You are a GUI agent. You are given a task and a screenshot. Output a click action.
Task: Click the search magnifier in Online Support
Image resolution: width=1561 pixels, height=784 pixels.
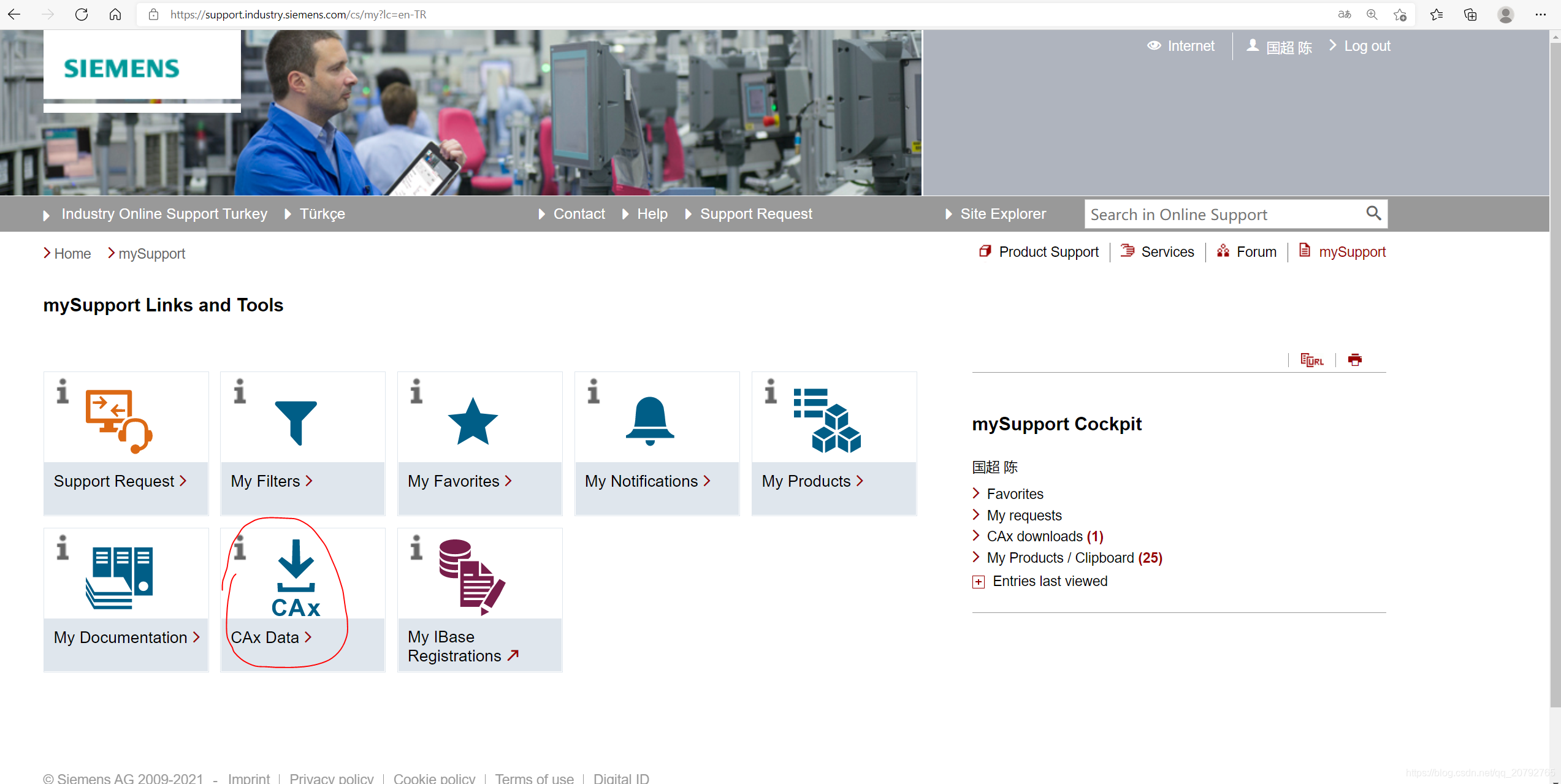[x=1374, y=213]
